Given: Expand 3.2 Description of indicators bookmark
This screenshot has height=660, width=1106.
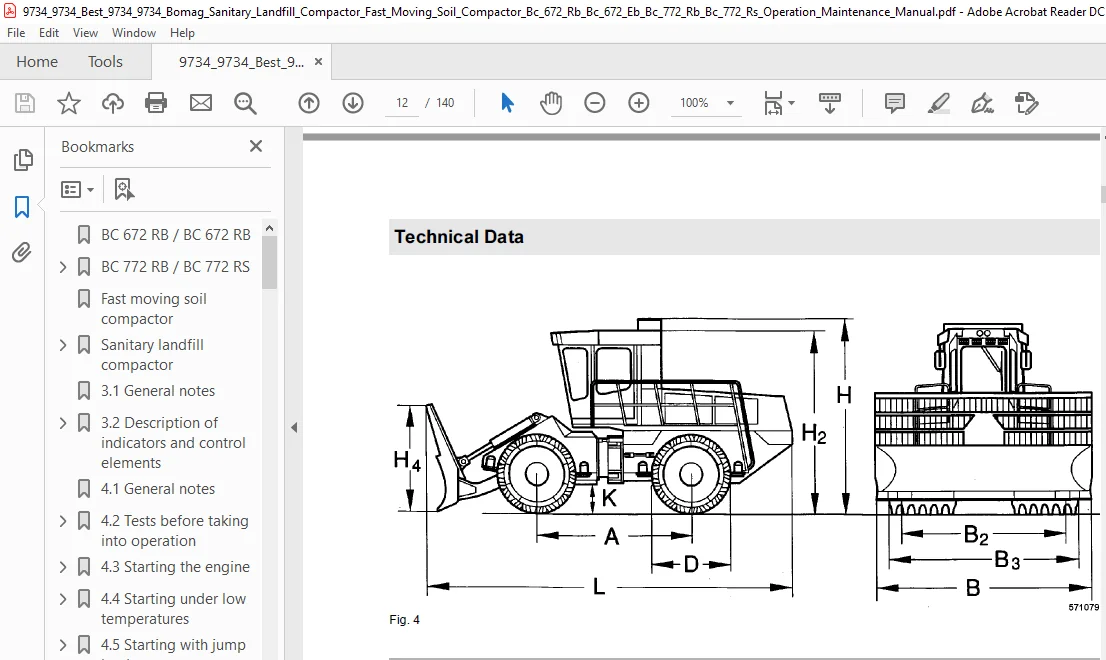Looking at the screenshot, I should [x=63, y=423].
